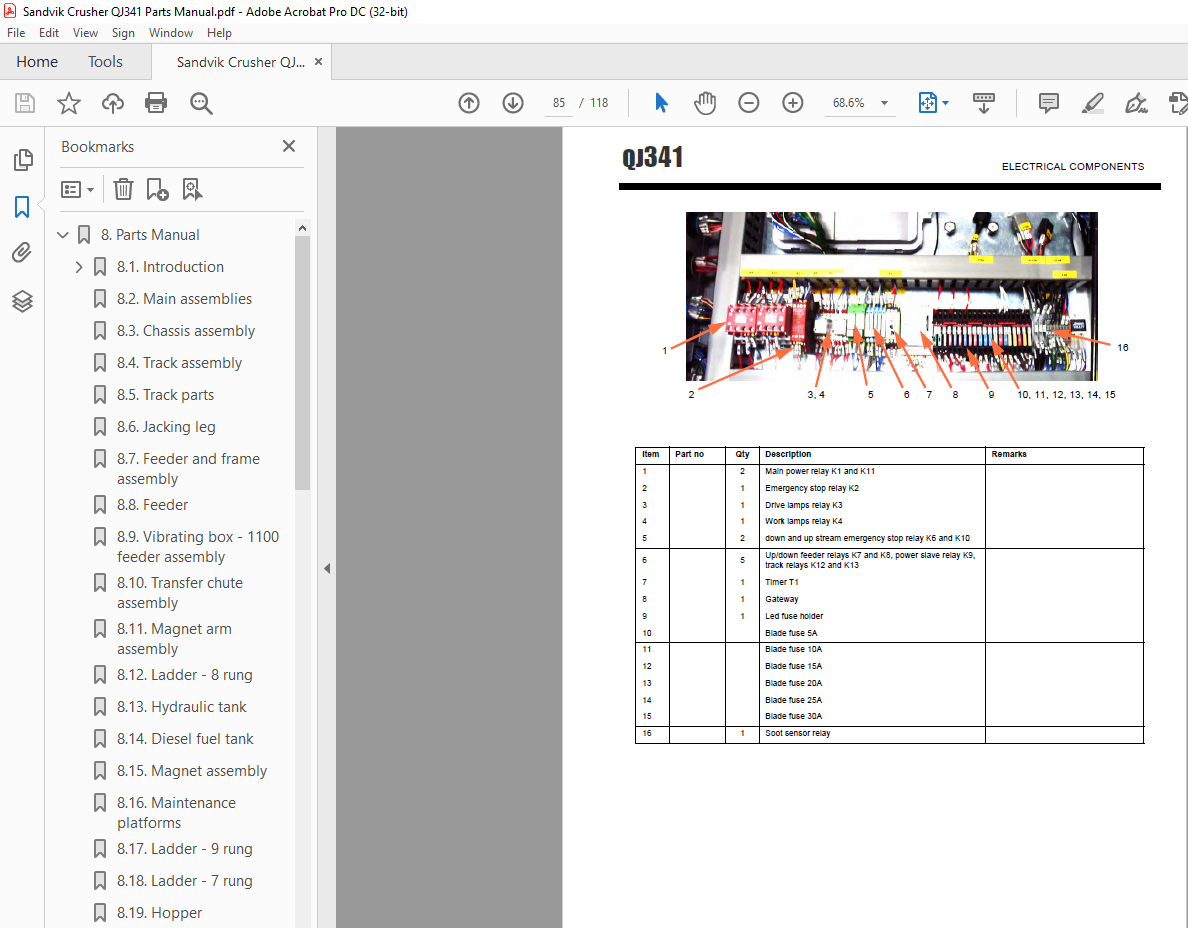Add the document to starred files
The width and height of the screenshot is (1188, 928).
pyautogui.click(x=69, y=103)
